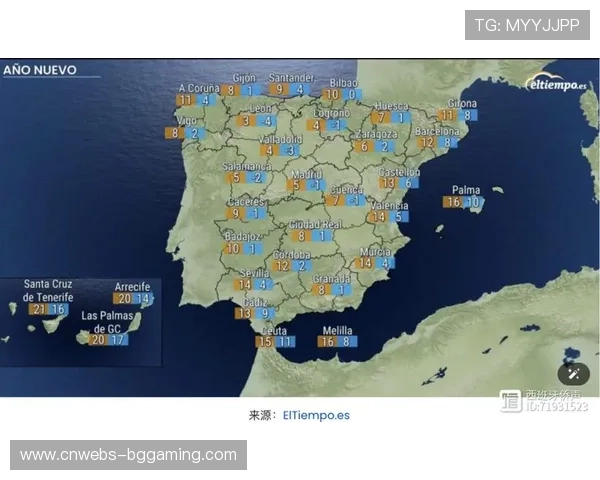Click Valencia's max temperature box
The width and height of the screenshot is (600, 480).
(378, 216)
